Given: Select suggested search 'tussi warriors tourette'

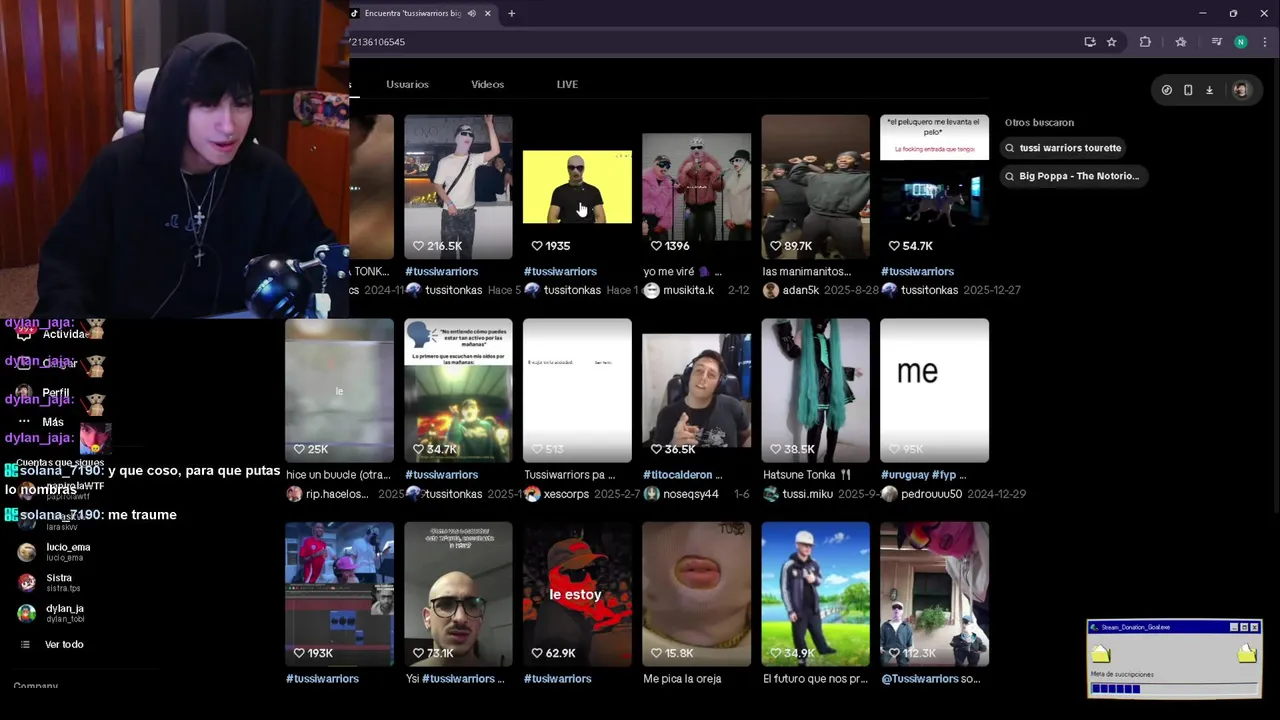Looking at the screenshot, I should pos(1063,148).
